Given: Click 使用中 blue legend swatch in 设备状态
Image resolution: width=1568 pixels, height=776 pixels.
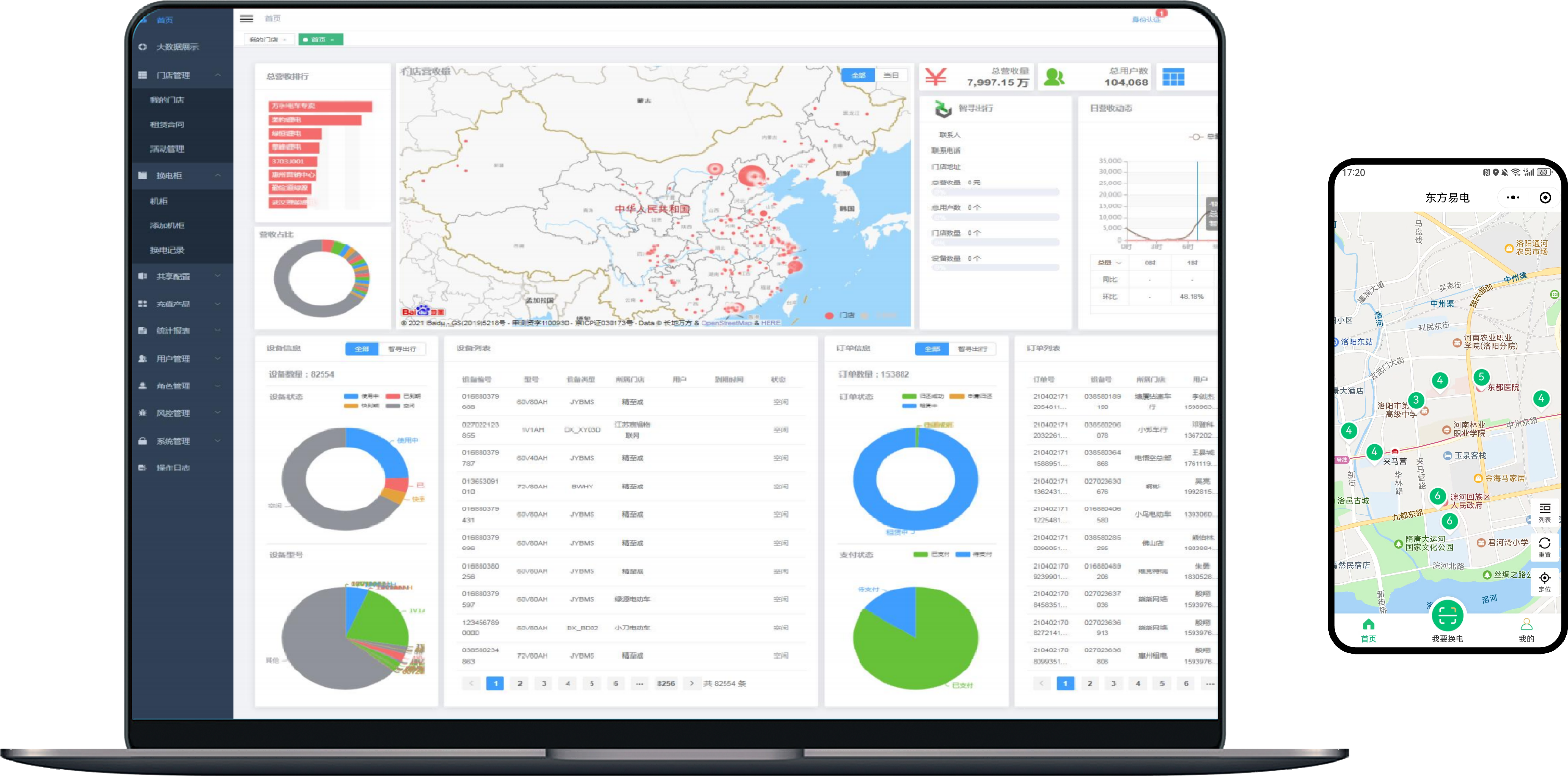Looking at the screenshot, I should click(351, 396).
